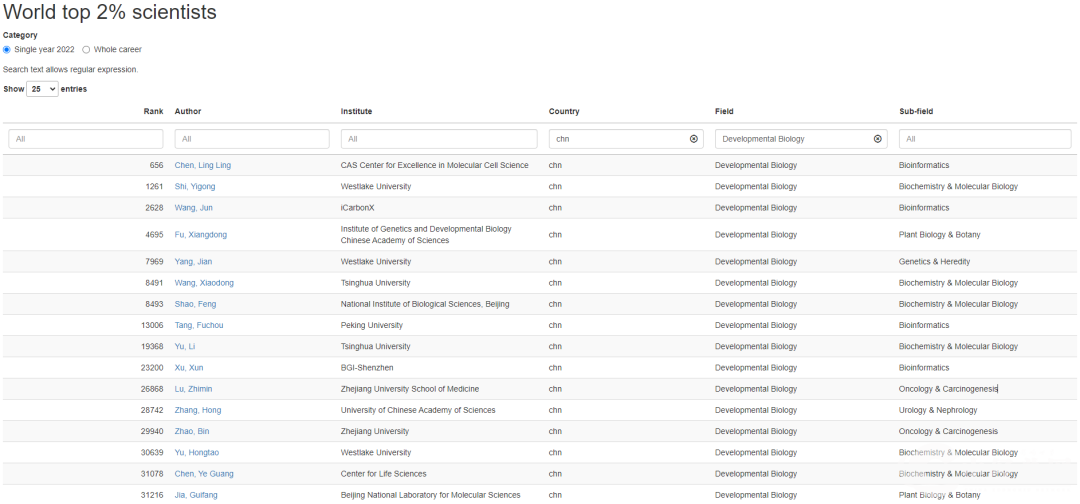The width and height of the screenshot is (1080, 504).
Task: Open Lu, Zhimin author link
Action: pos(193,389)
